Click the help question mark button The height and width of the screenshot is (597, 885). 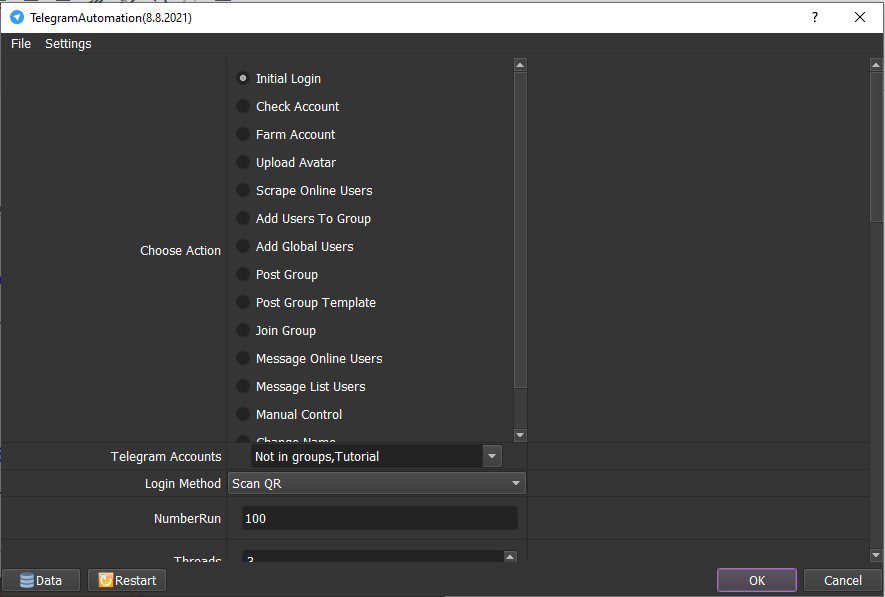814,17
